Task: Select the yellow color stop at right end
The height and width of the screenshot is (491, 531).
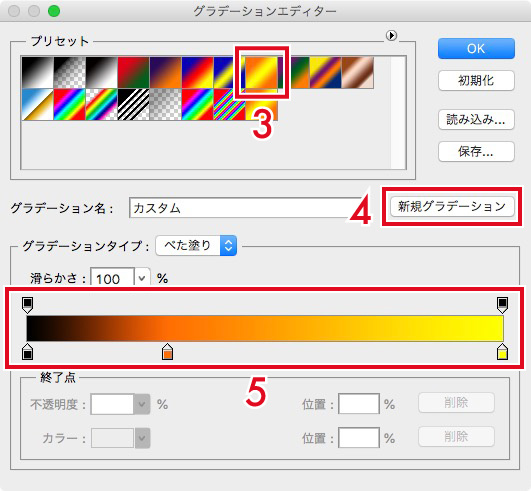Action: tap(502, 351)
